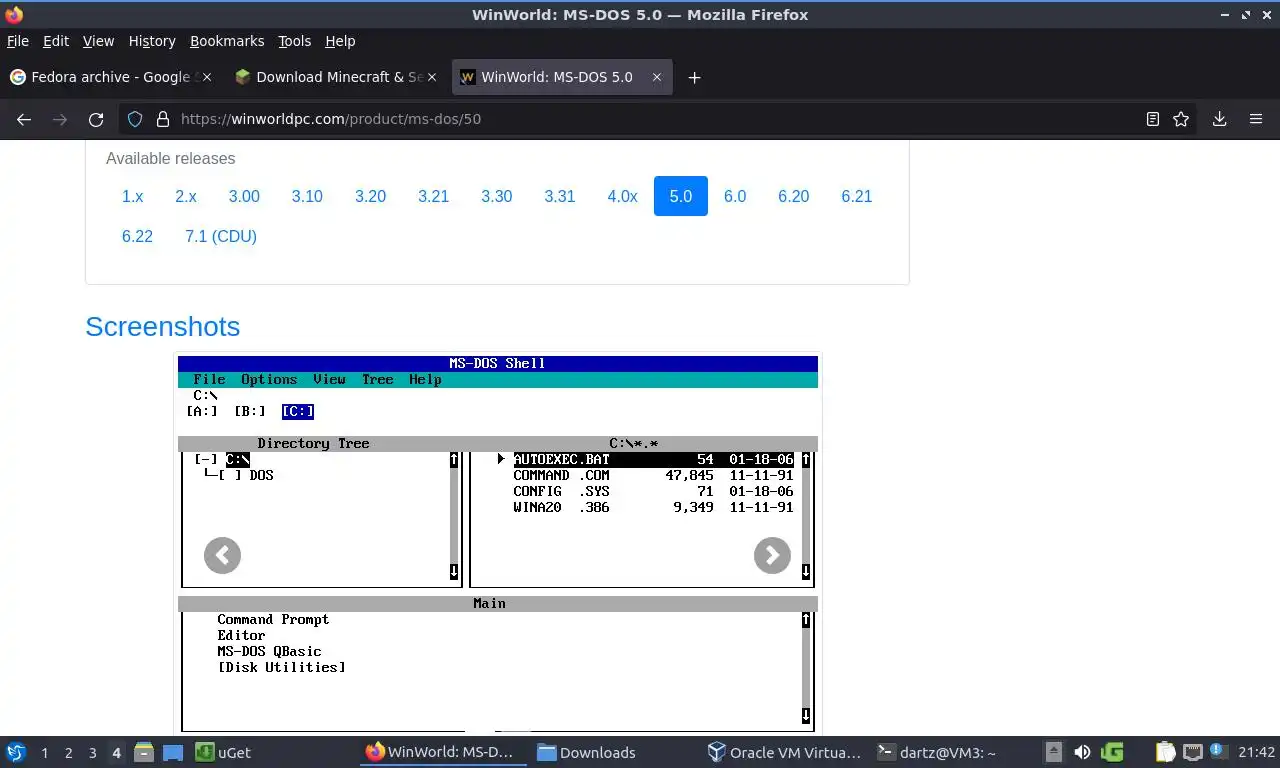This screenshot has width=1280, height=768.
Task: Select release 3.10
Action: click(x=307, y=196)
